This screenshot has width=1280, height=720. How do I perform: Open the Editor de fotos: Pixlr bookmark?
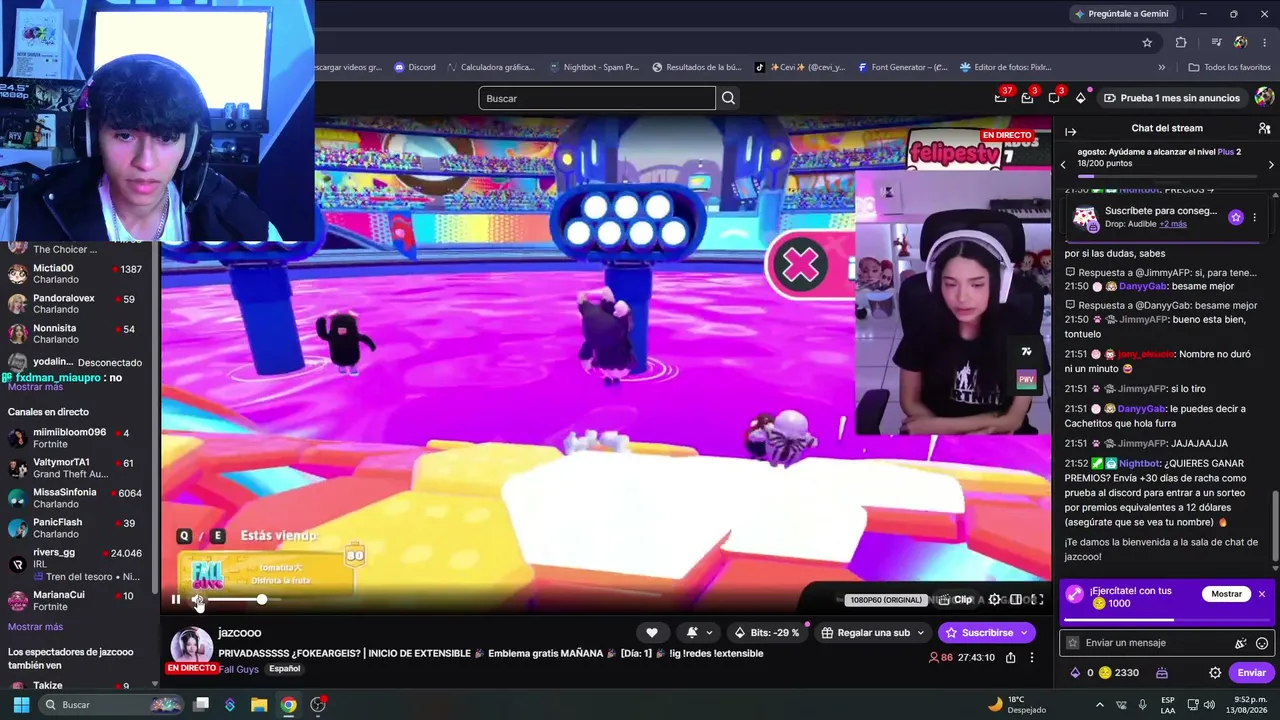pyautogui.click(x=1005, y=68)
